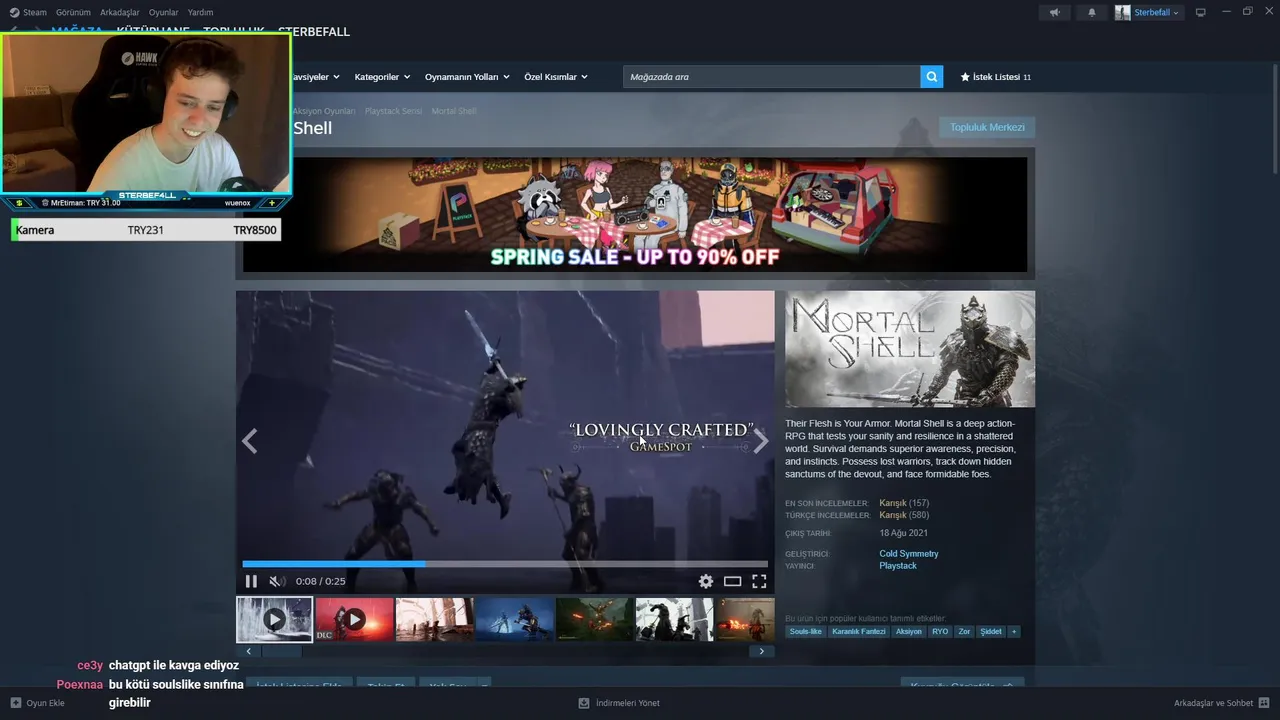Open İndirmeleri Yönet downloads manager
Viewport: 1280px width, 720px height.
[x=619, y=703]
